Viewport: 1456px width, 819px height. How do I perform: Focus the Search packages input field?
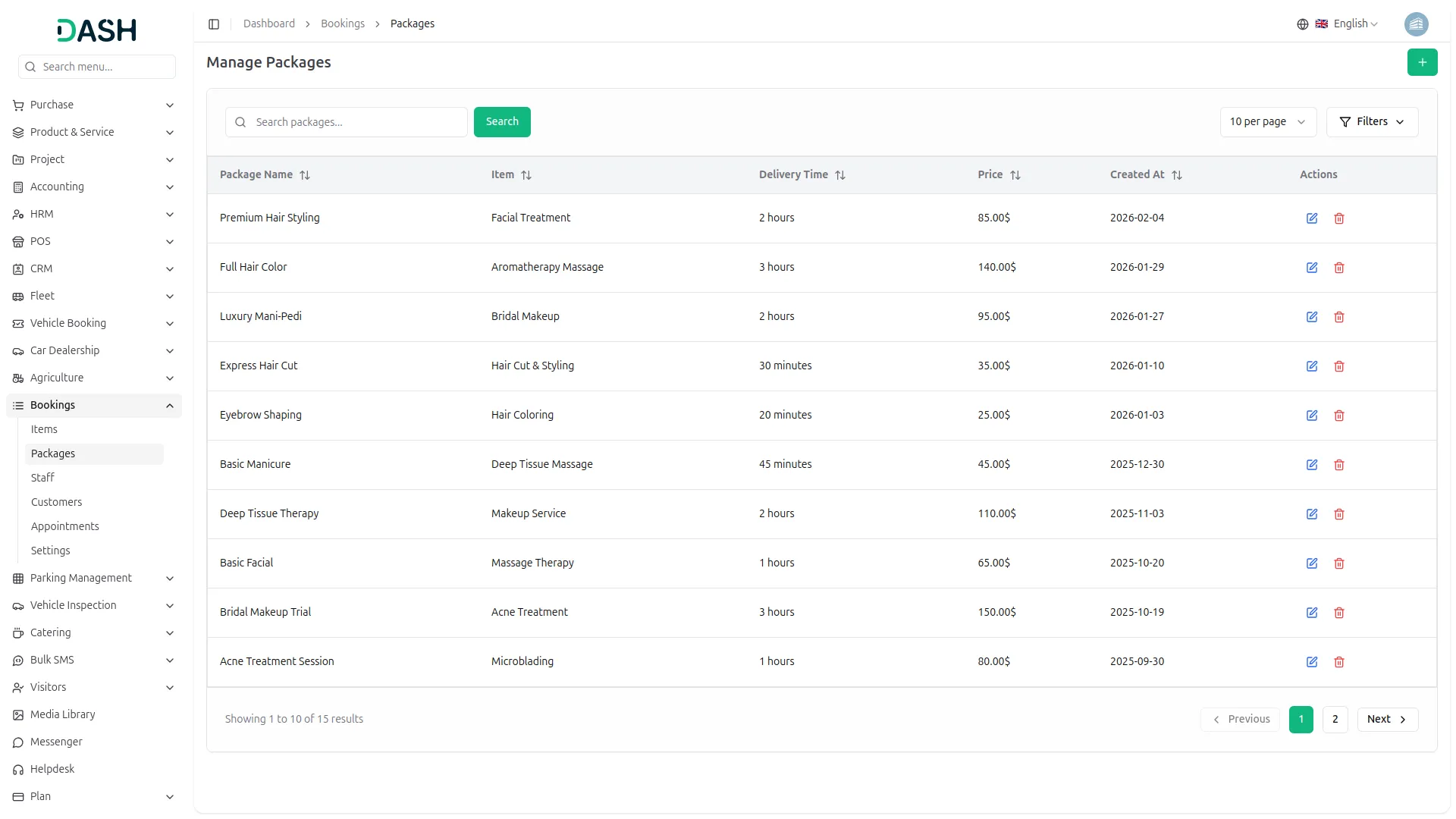tap(356, 122)
